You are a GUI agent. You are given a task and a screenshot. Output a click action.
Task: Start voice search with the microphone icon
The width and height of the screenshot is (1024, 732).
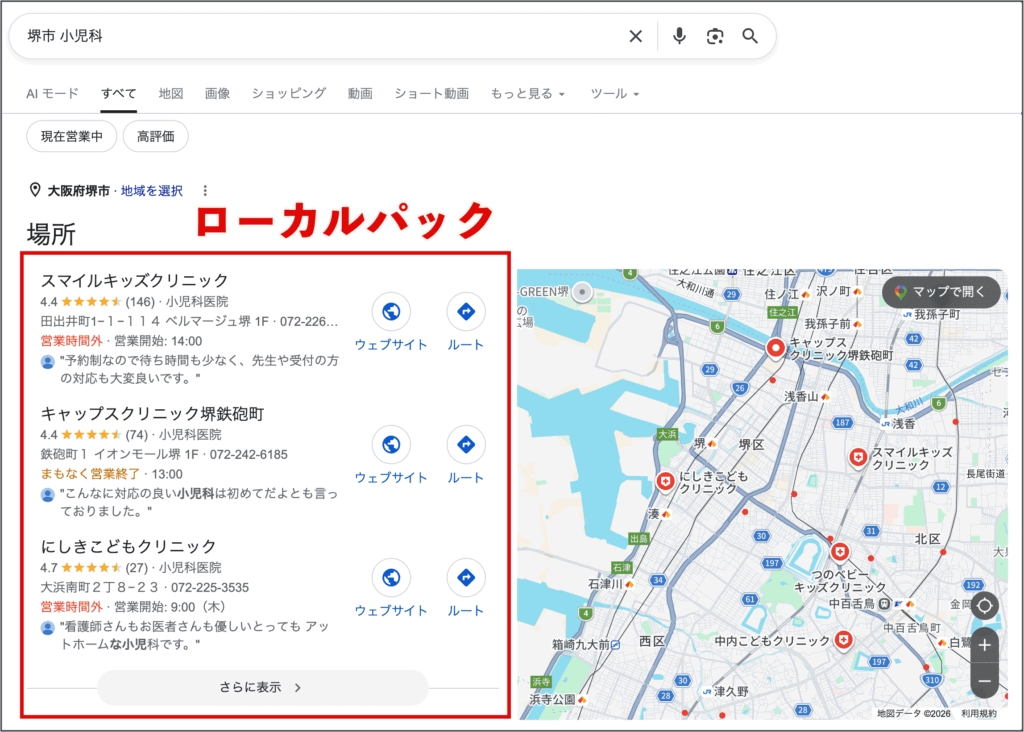coord(679,36)
